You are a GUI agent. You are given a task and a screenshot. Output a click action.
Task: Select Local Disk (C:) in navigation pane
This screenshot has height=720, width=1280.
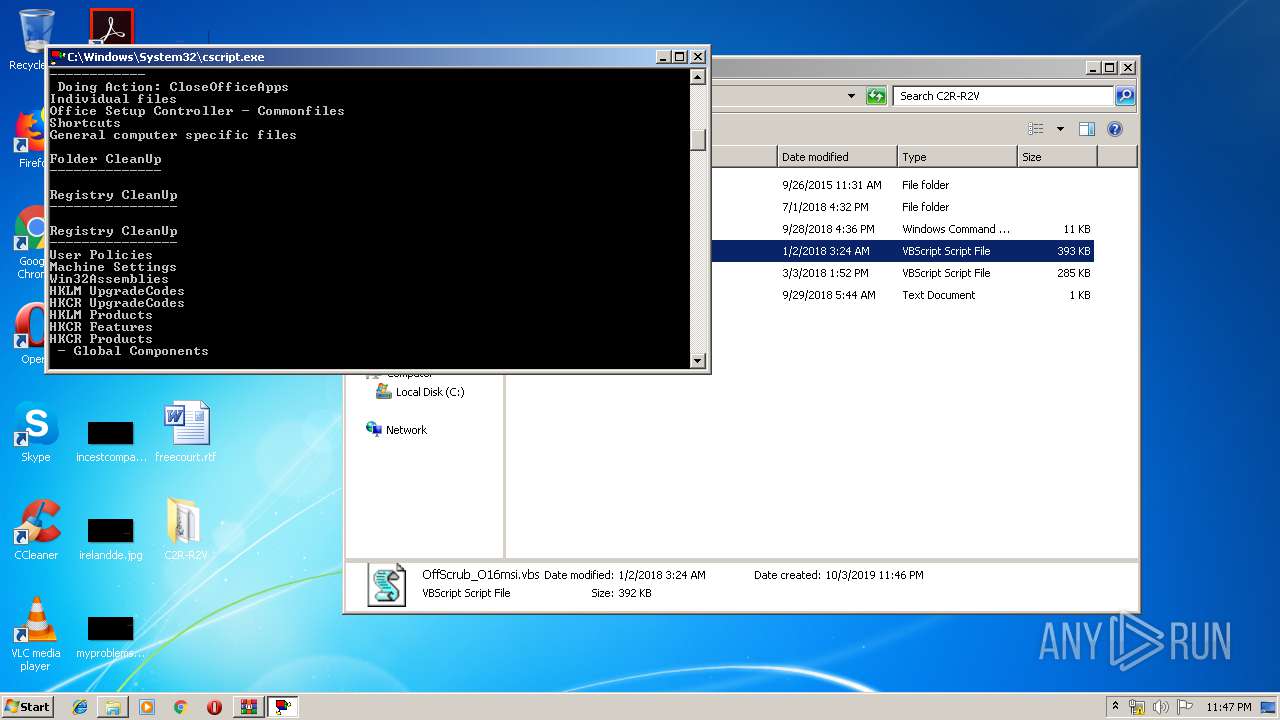420,392
